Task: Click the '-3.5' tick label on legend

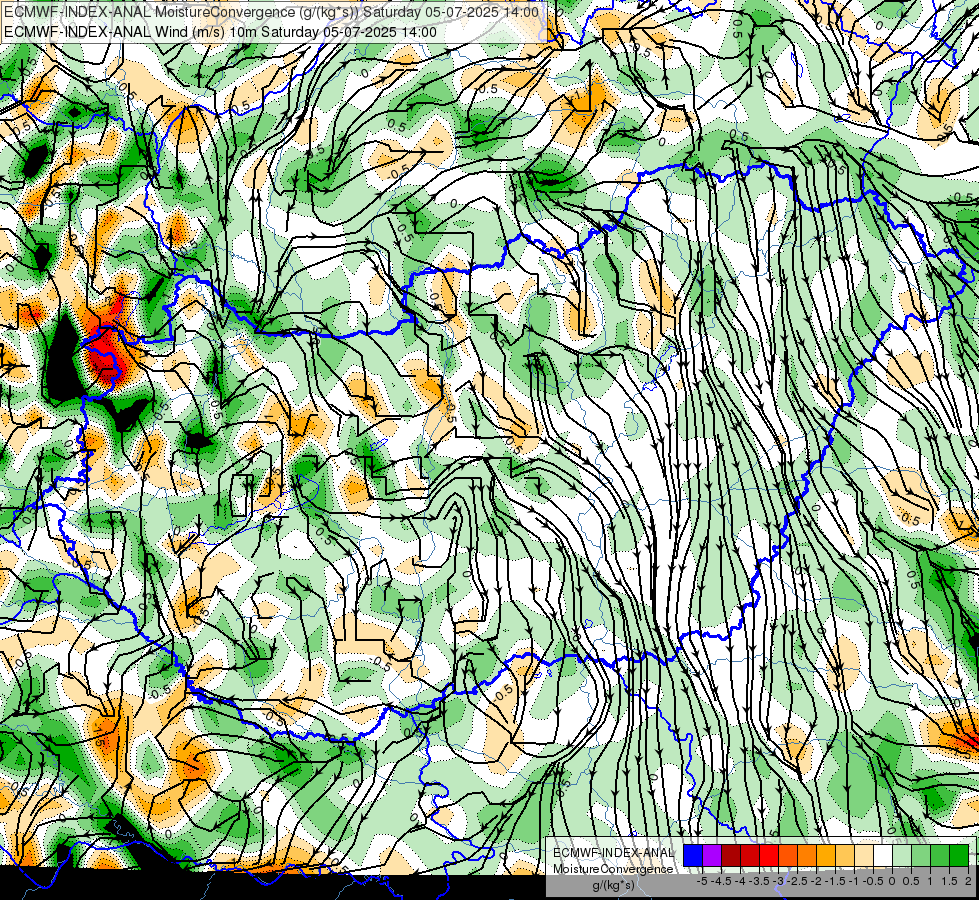Action: [x=760, y=881]
